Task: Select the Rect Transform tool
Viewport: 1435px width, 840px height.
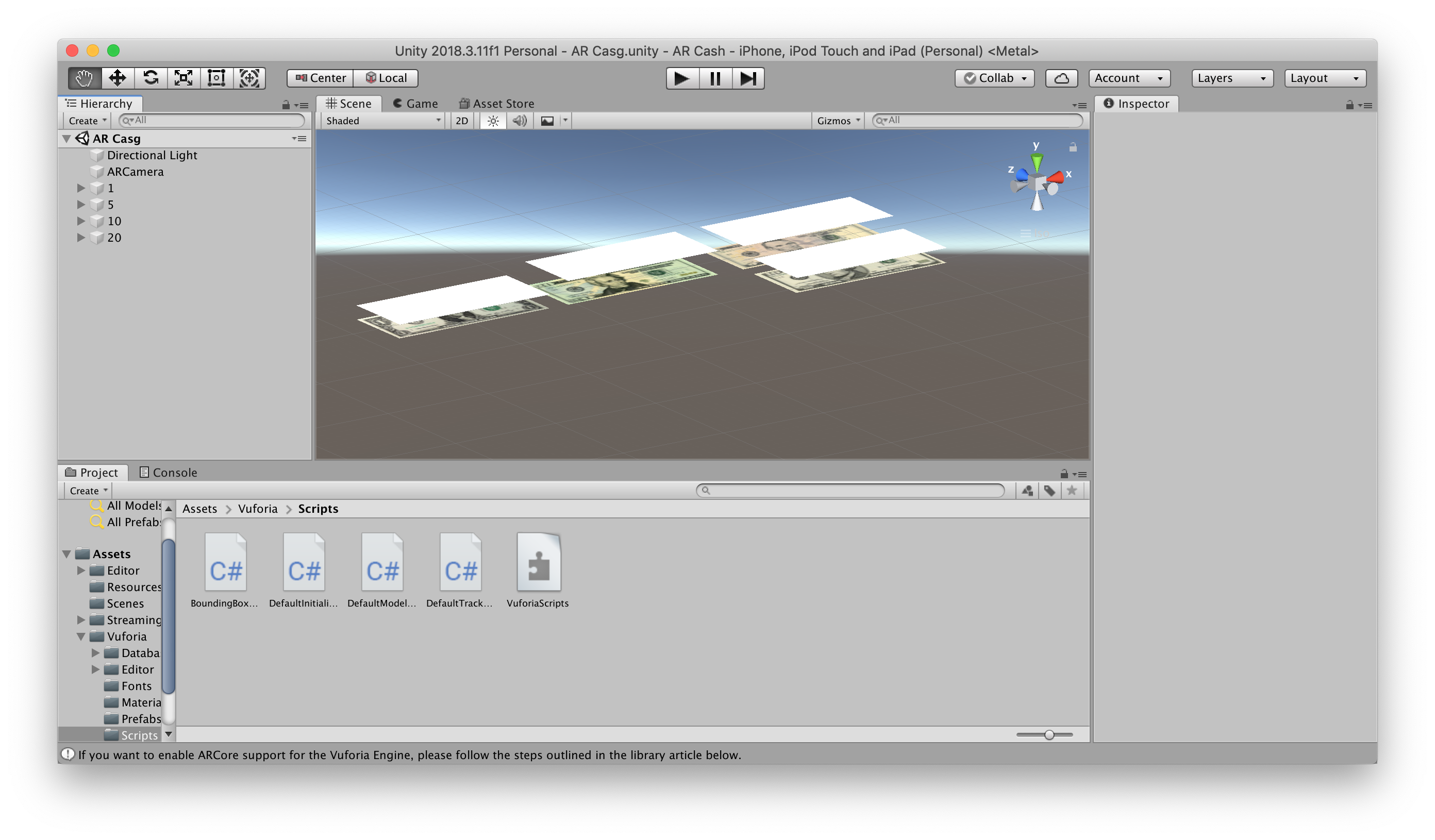Action: [x=216, y=78]
